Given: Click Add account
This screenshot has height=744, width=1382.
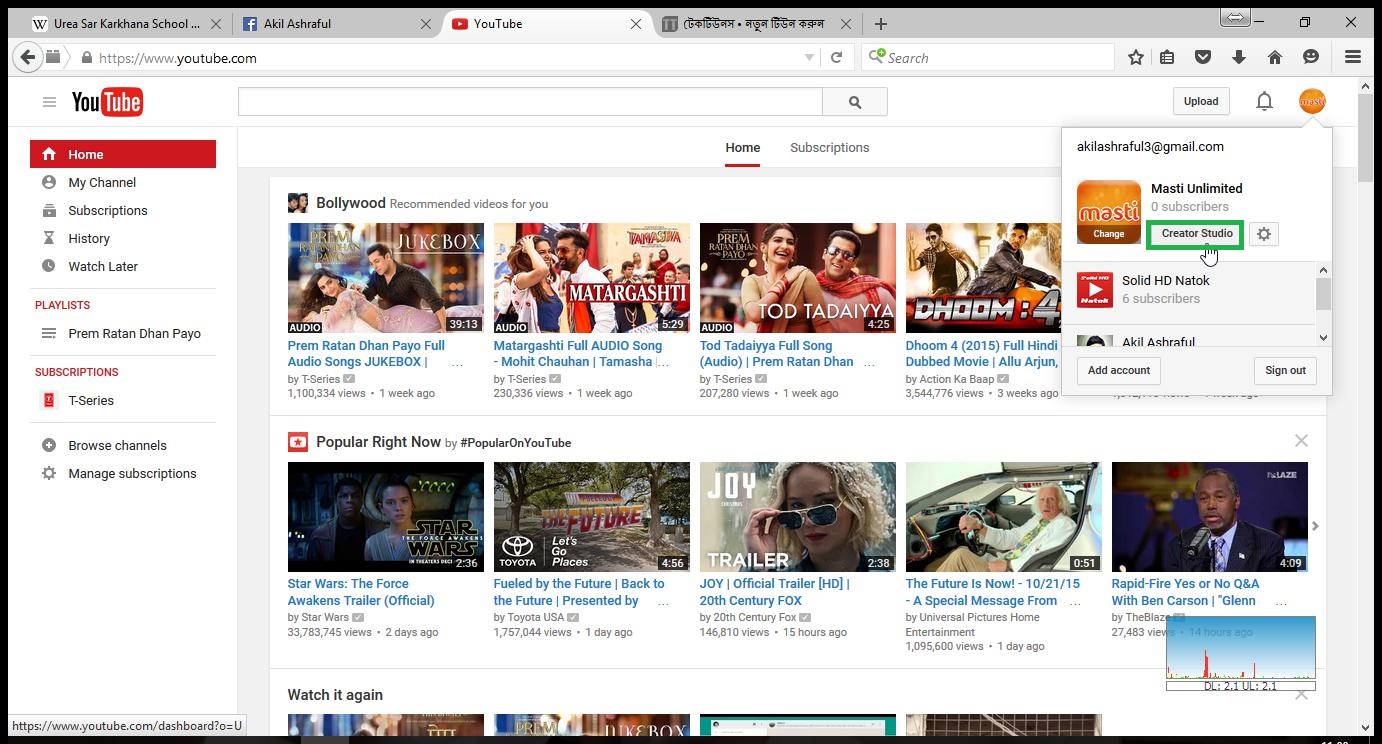Looking at the screenshot, I should coord(1119,370).
